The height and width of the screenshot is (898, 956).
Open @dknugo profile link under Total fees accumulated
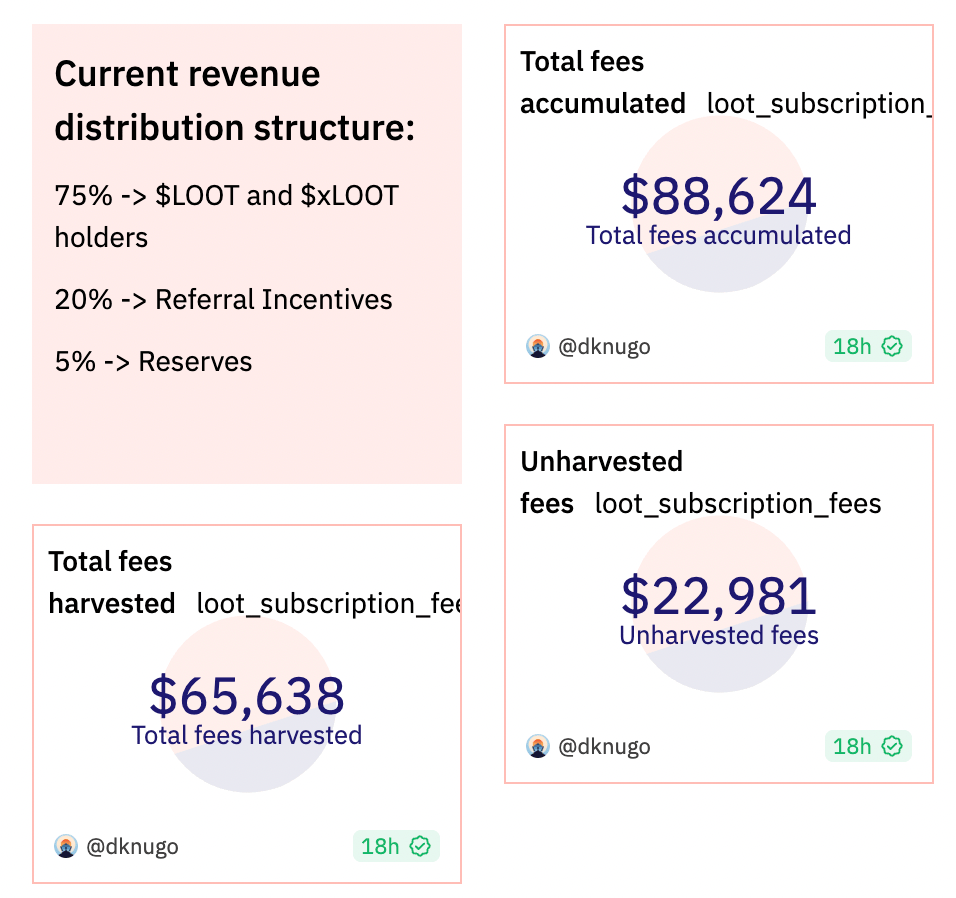604,347
